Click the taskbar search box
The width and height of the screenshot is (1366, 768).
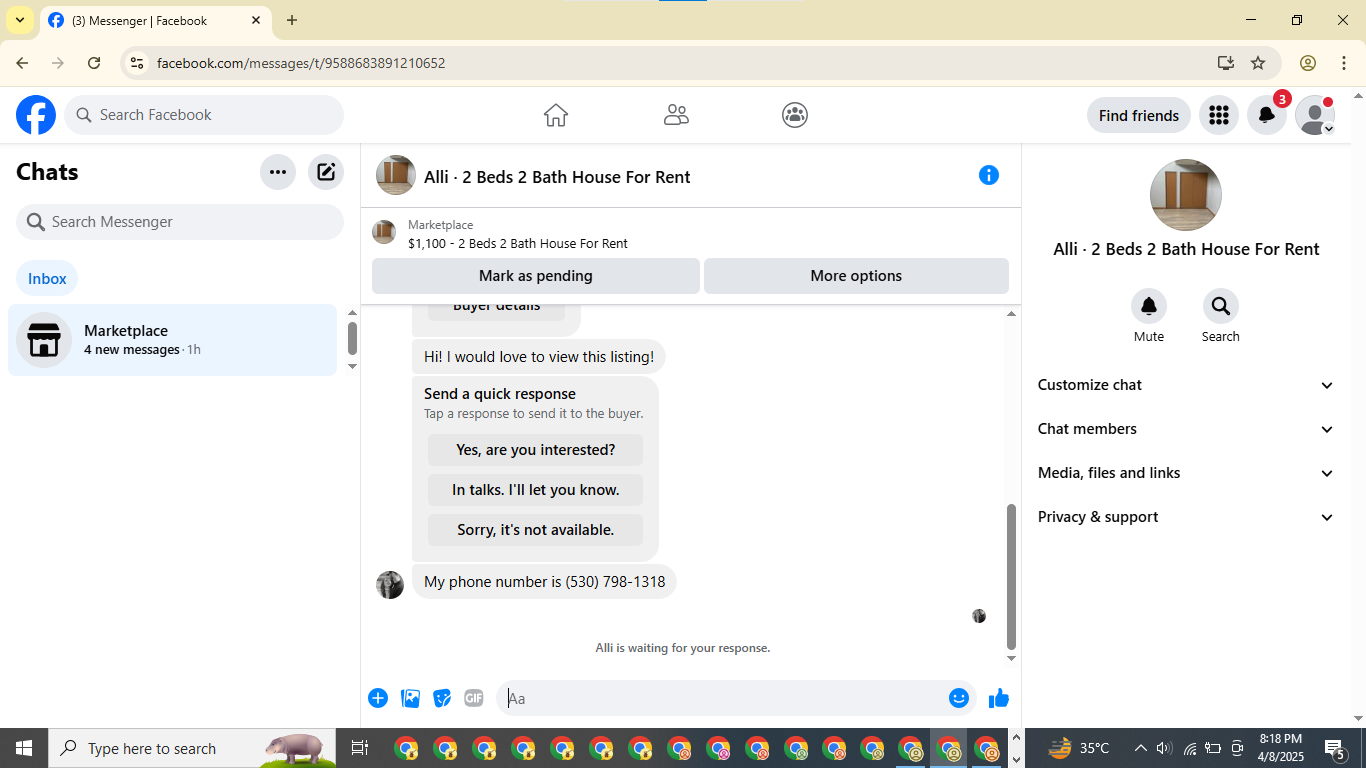(x=192, y=748)
